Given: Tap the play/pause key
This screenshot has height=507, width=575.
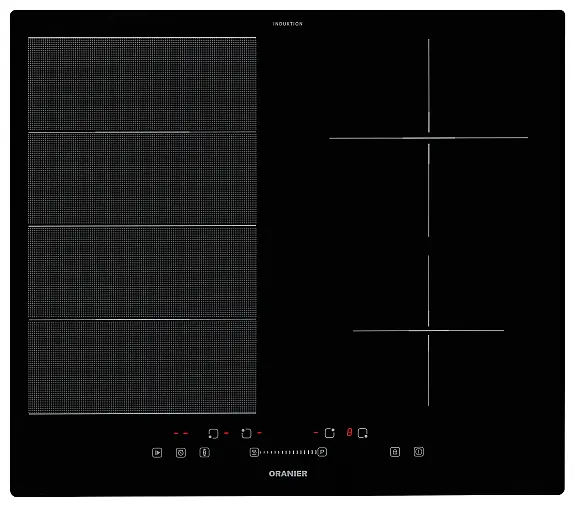Looking at the screenshot, I should pyautogui.click(x=157, y=452).
